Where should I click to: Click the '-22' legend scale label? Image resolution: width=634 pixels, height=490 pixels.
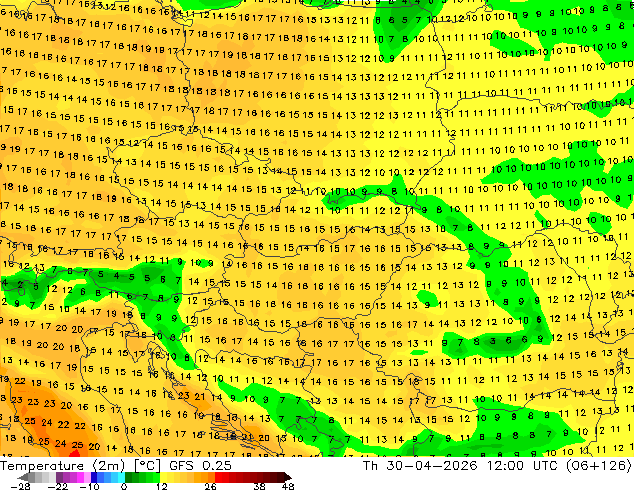57,486
